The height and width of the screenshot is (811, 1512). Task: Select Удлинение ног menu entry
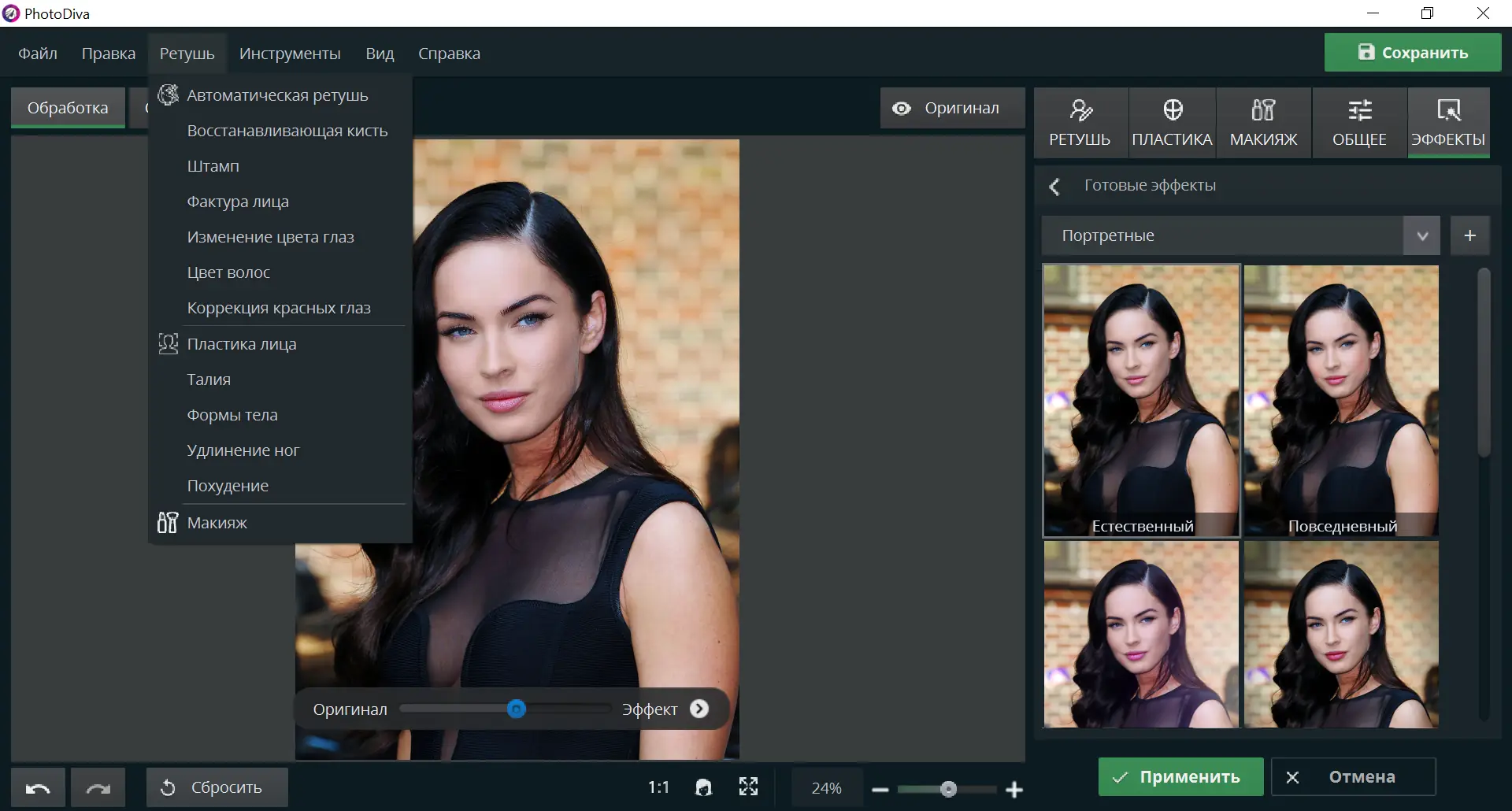click(280, 450)
